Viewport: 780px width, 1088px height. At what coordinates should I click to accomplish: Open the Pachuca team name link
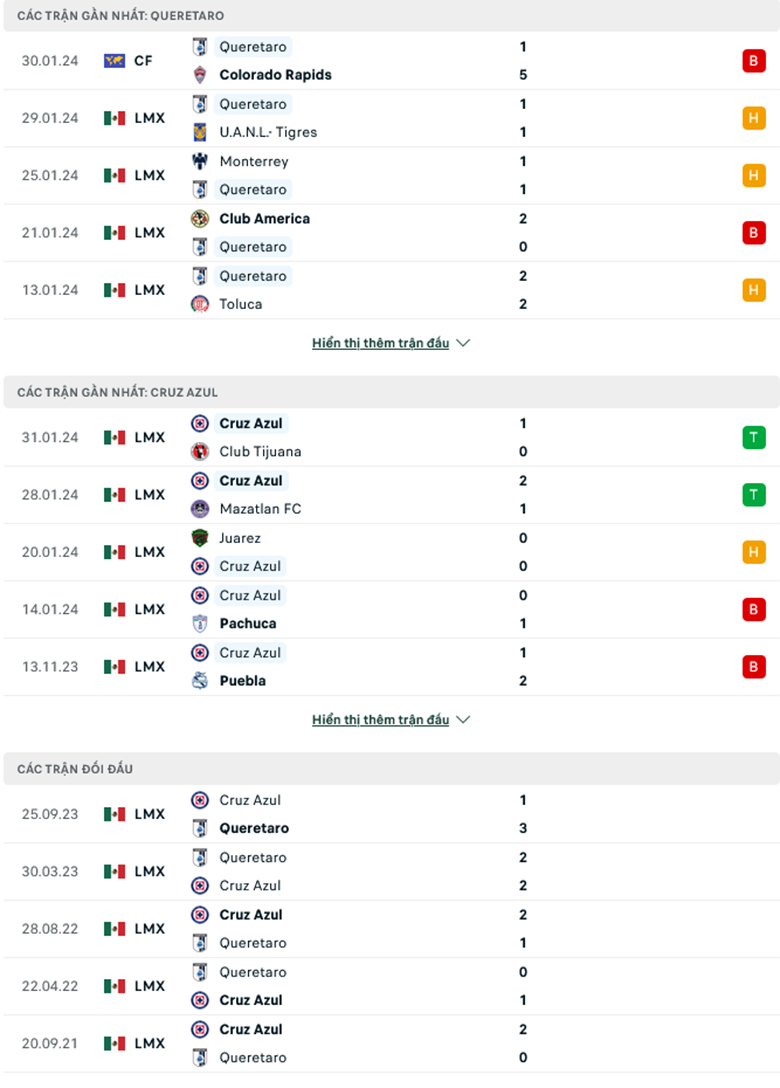(x=248, y=624)
